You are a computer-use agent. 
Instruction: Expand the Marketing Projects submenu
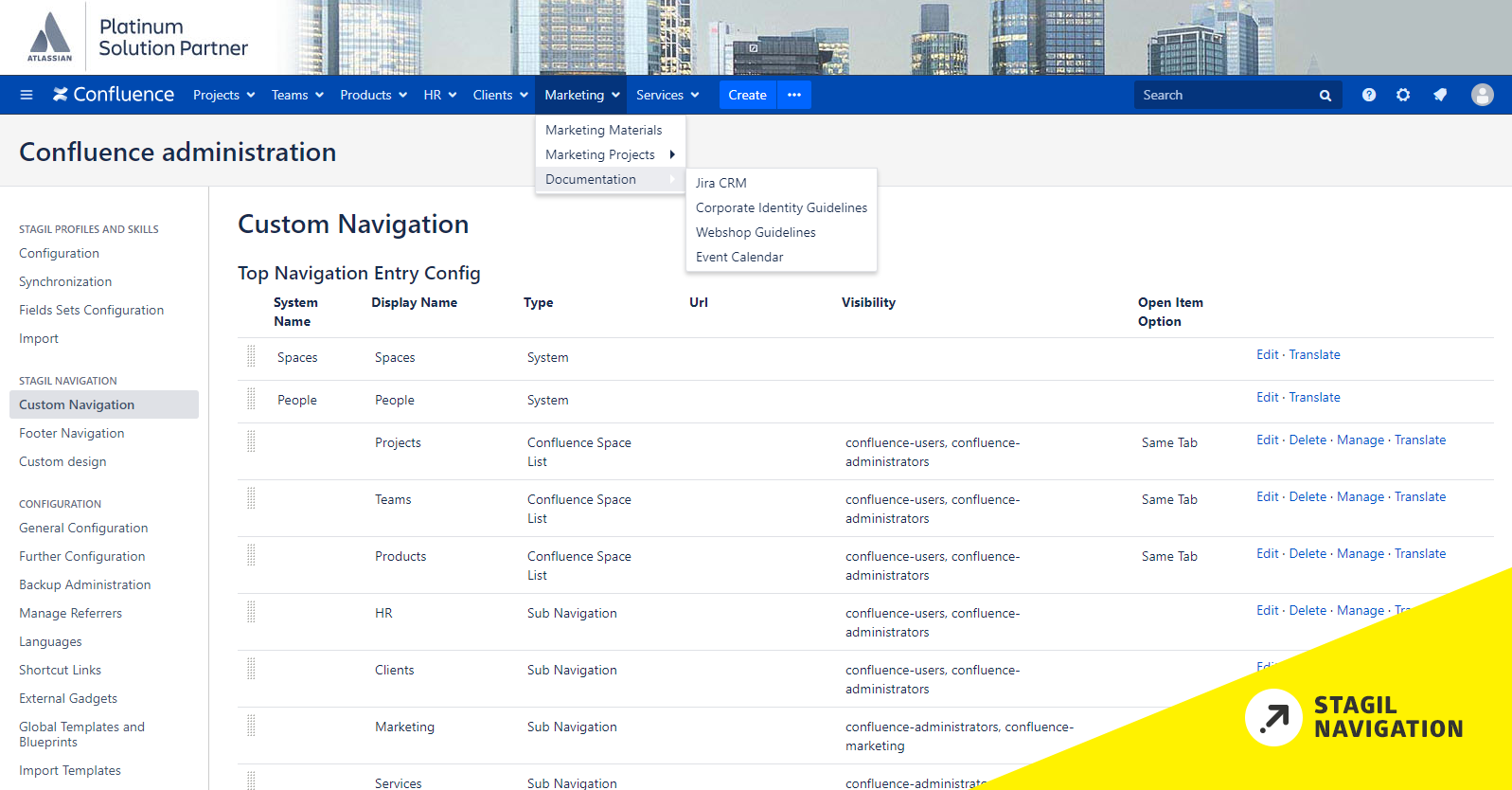(610, 154)
